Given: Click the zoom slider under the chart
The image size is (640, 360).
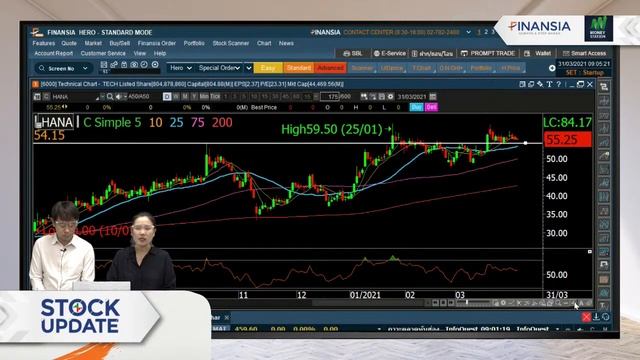Looking at the screenshot, I should click(474, 302).
